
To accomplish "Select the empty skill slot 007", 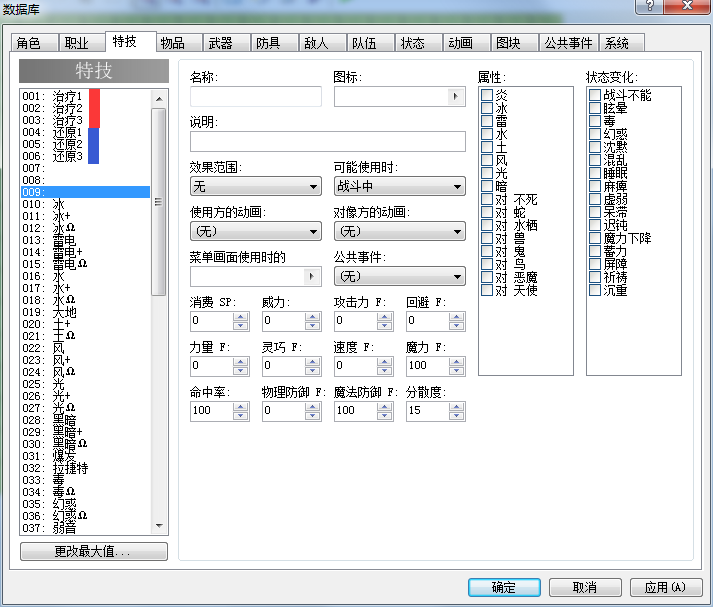I will point(85,168).
